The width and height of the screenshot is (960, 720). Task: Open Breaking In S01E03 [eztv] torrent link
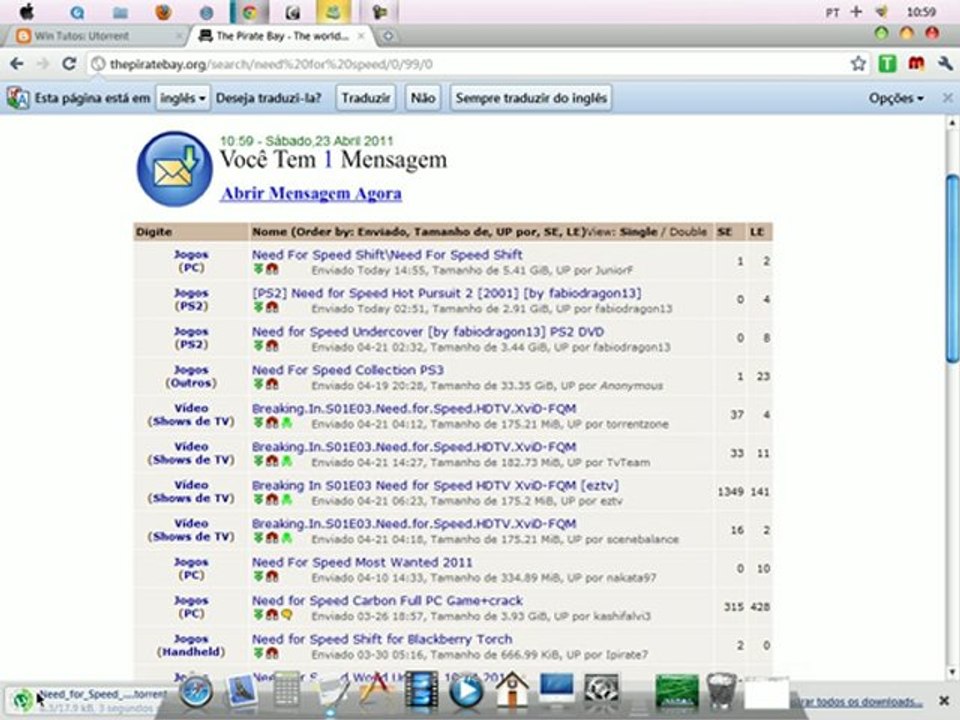coord(435,486)
